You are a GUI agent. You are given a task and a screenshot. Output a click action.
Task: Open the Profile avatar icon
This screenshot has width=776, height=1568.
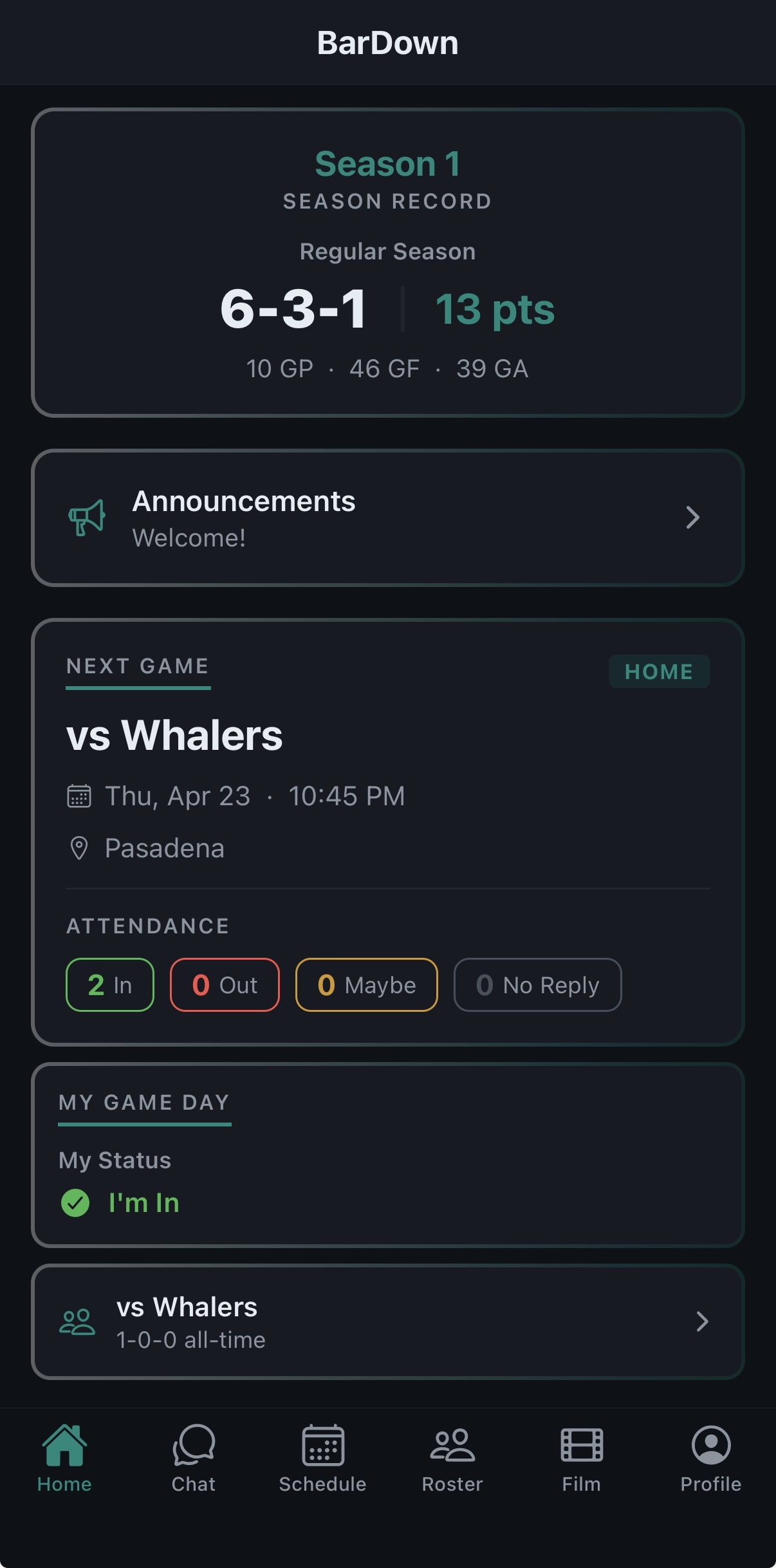point(711,1446)
